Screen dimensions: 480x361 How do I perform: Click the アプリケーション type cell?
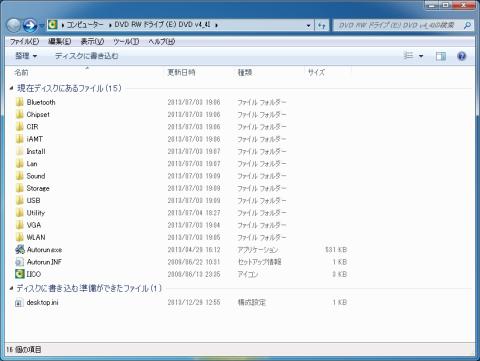258,249
